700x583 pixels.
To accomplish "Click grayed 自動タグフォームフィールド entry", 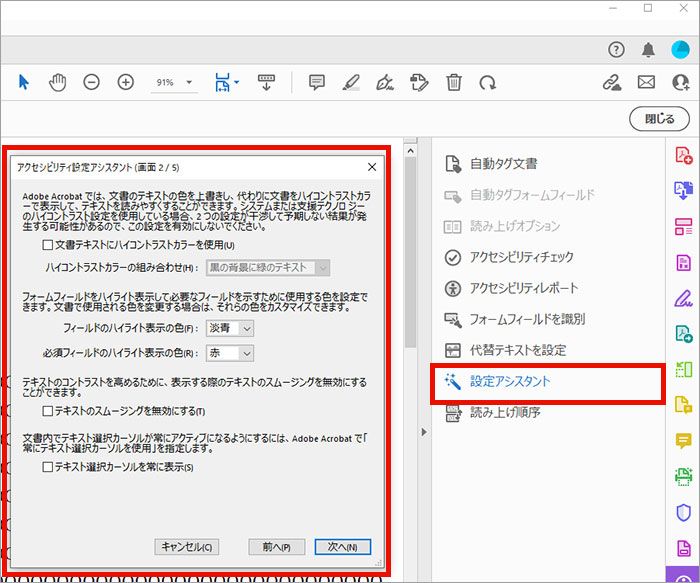I will [x=520, y=195].
